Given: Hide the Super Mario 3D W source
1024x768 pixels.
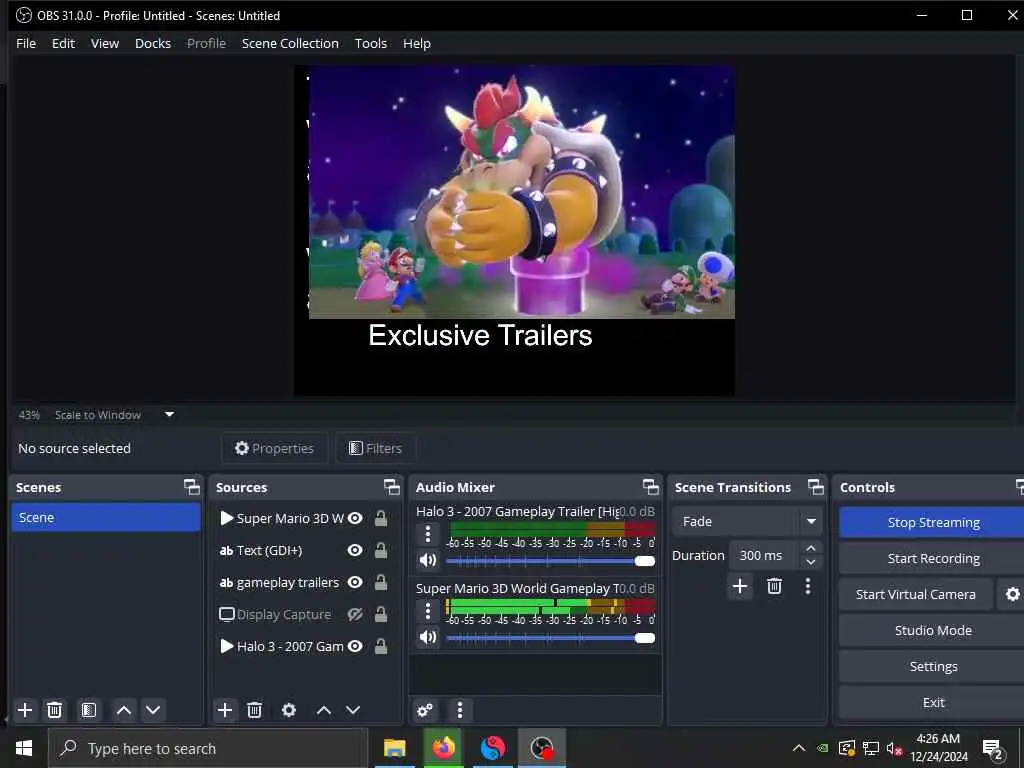Looking at the screenshot, I should pyautogui.click(x=355, y=518).
